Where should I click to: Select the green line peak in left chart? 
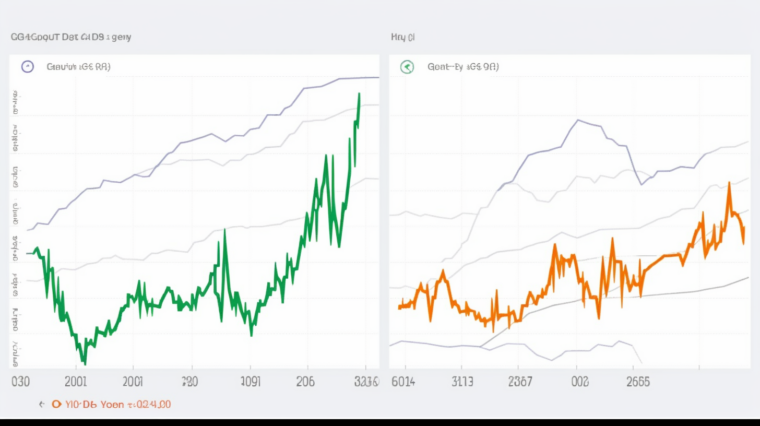point(359,94)
